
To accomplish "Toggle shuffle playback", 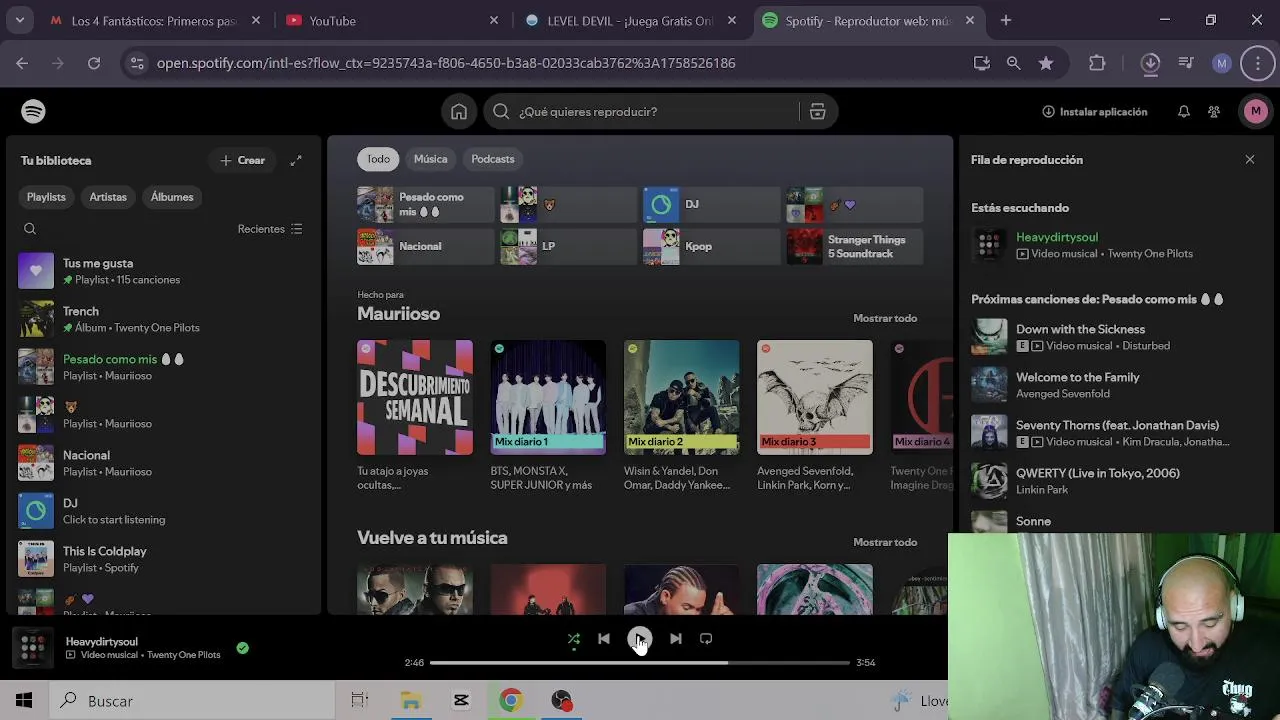I will pyautogui.click(x=574, y=639).
